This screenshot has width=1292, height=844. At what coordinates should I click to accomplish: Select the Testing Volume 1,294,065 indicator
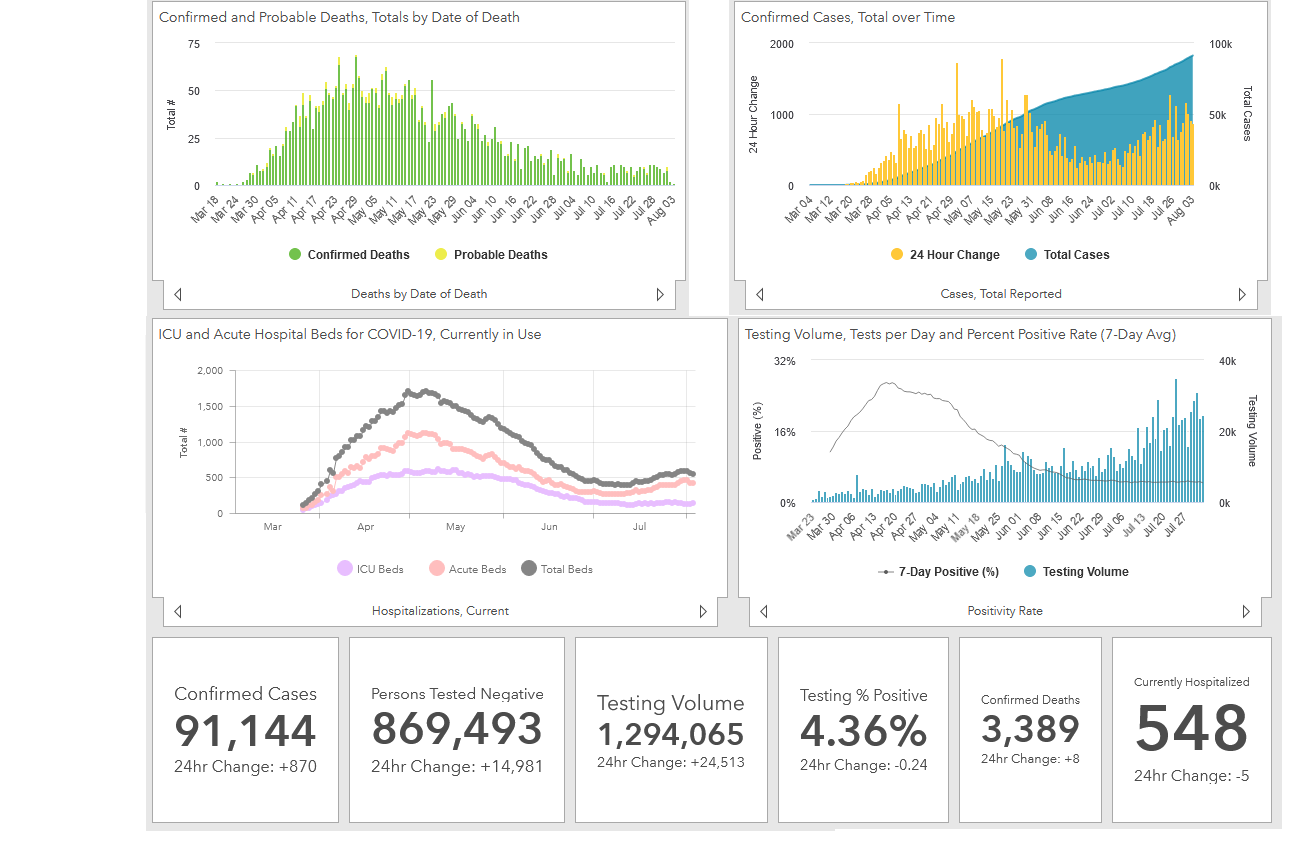coord(671,730)
